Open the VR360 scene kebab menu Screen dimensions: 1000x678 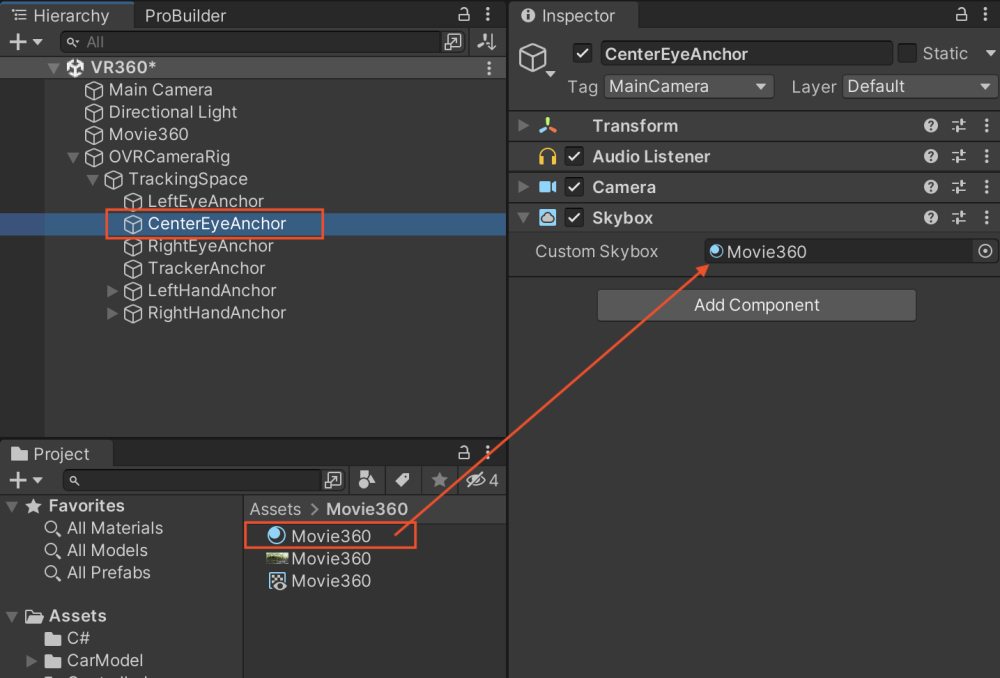[489, 68]
